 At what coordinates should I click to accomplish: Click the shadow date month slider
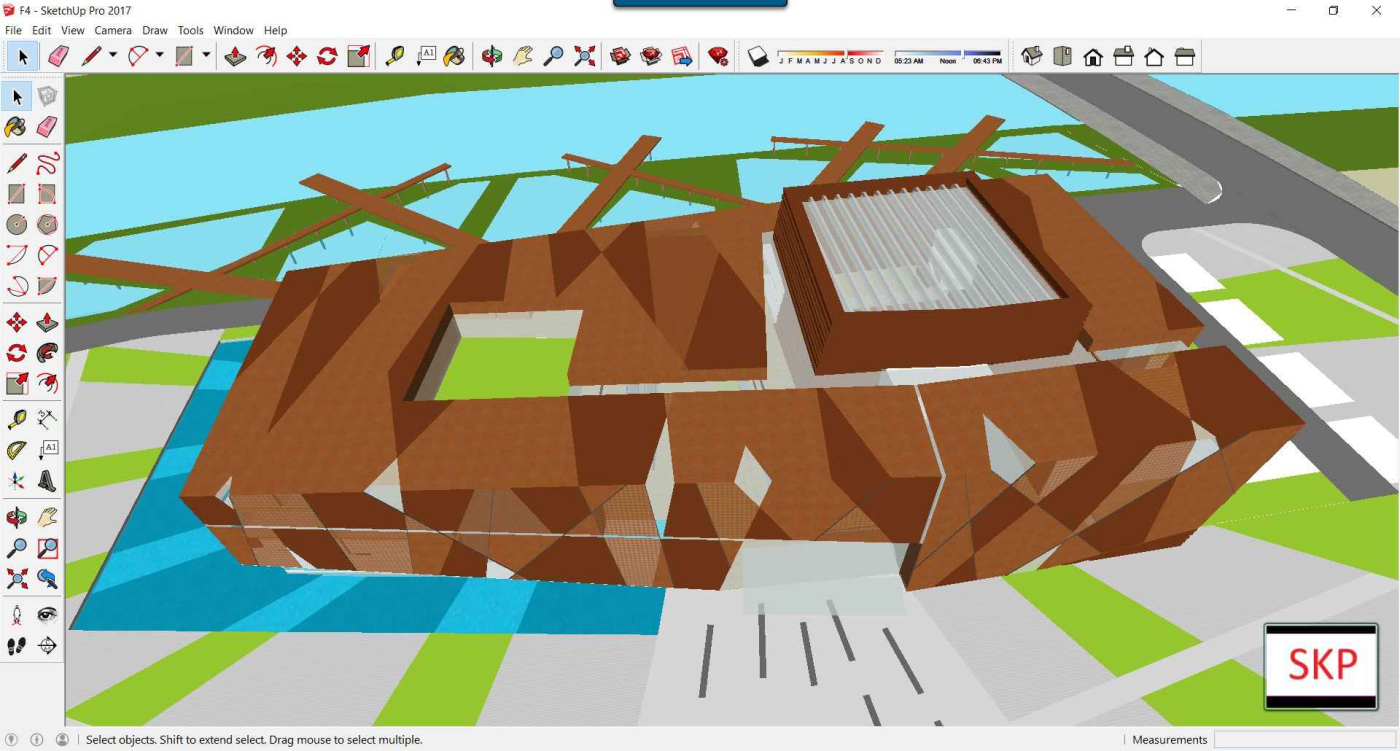coord(830,53)
